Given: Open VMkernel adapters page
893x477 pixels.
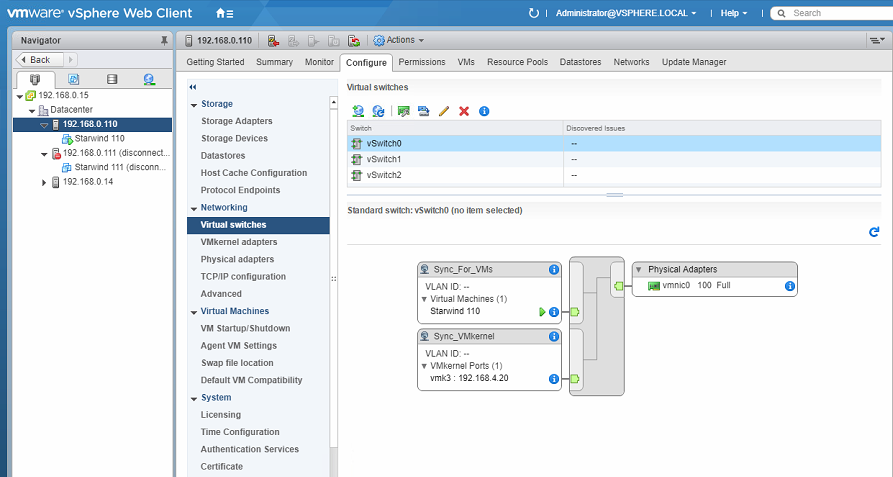Looking at the screenshot, I should click(x=239, y=242).
